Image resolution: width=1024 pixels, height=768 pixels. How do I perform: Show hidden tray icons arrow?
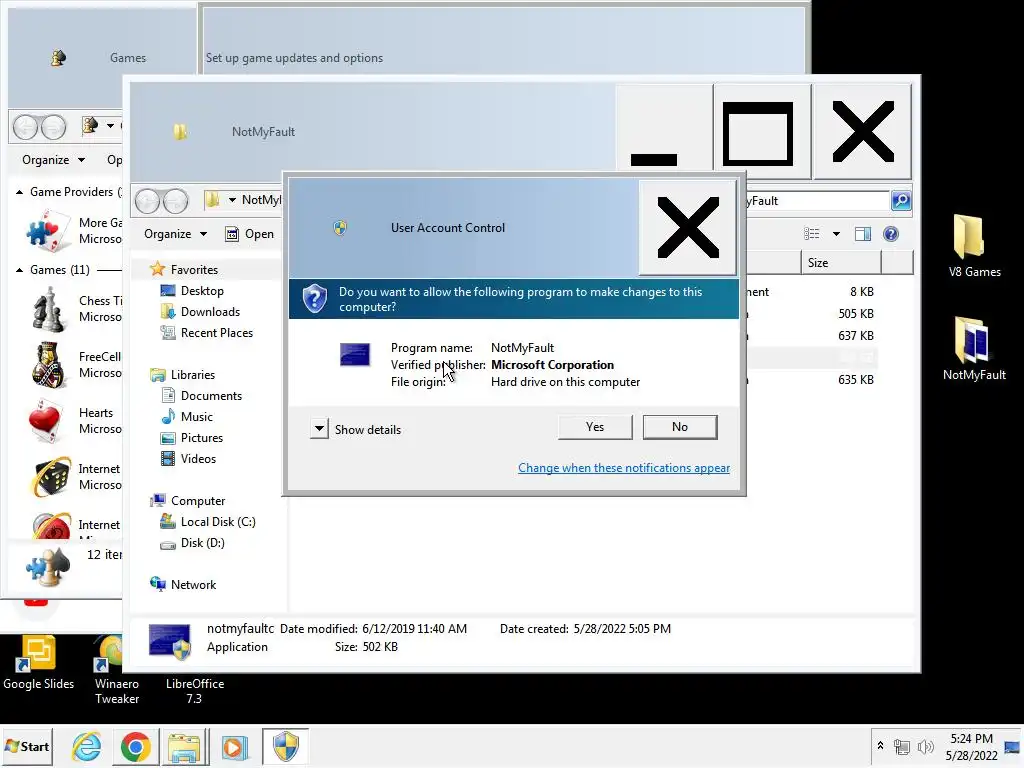pyautogui.click(x=880, y=746)
